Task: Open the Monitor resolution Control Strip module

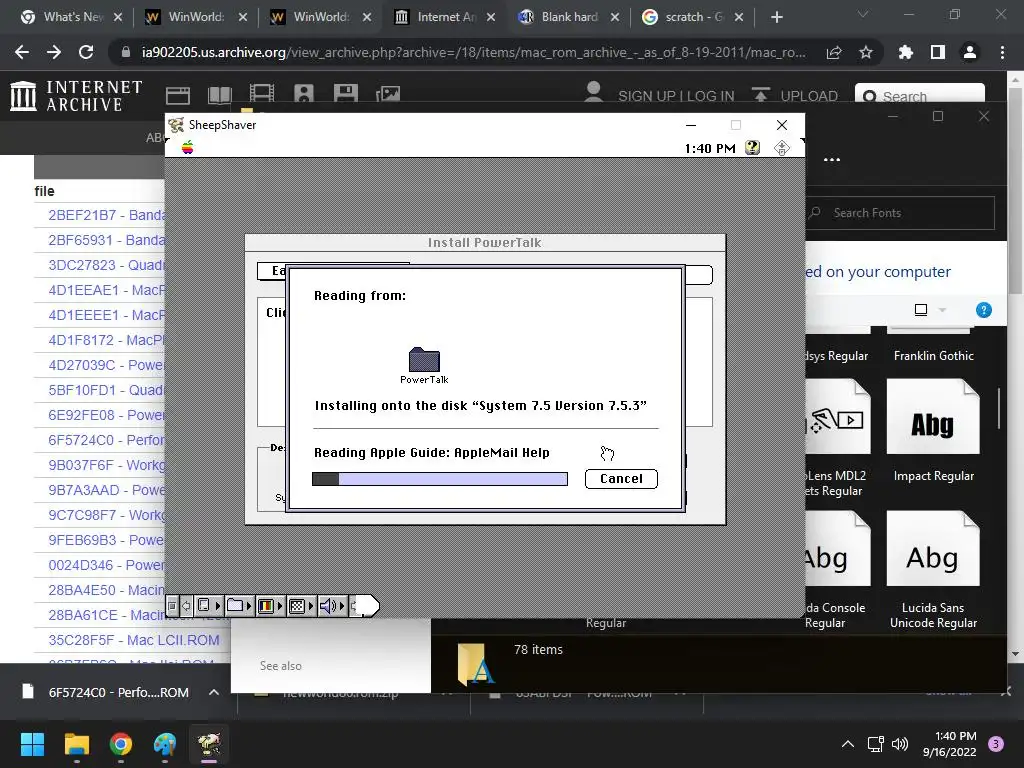Action: coord(296,605)
